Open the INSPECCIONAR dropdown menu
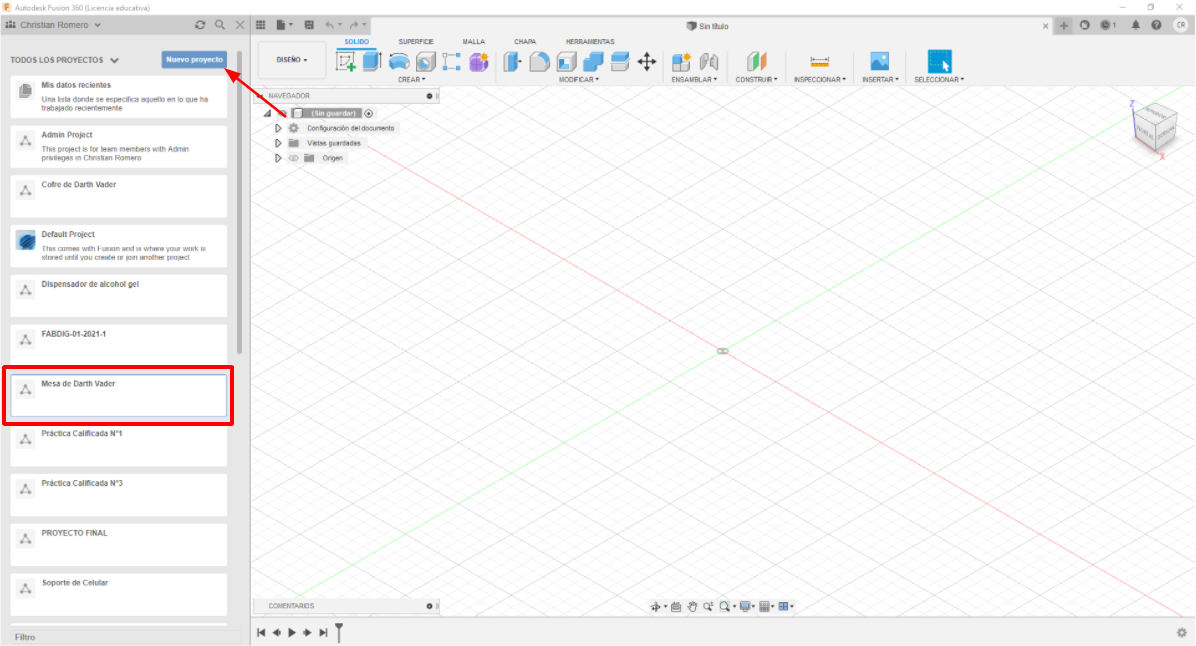This screenshot has width=1196, height=646. (820, 79)
